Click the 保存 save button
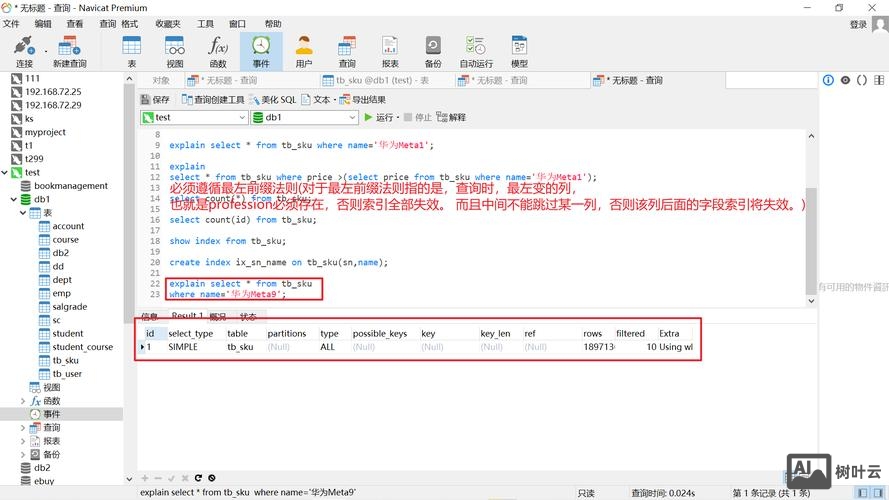The image size is (889, 500). tap(155, 100)
